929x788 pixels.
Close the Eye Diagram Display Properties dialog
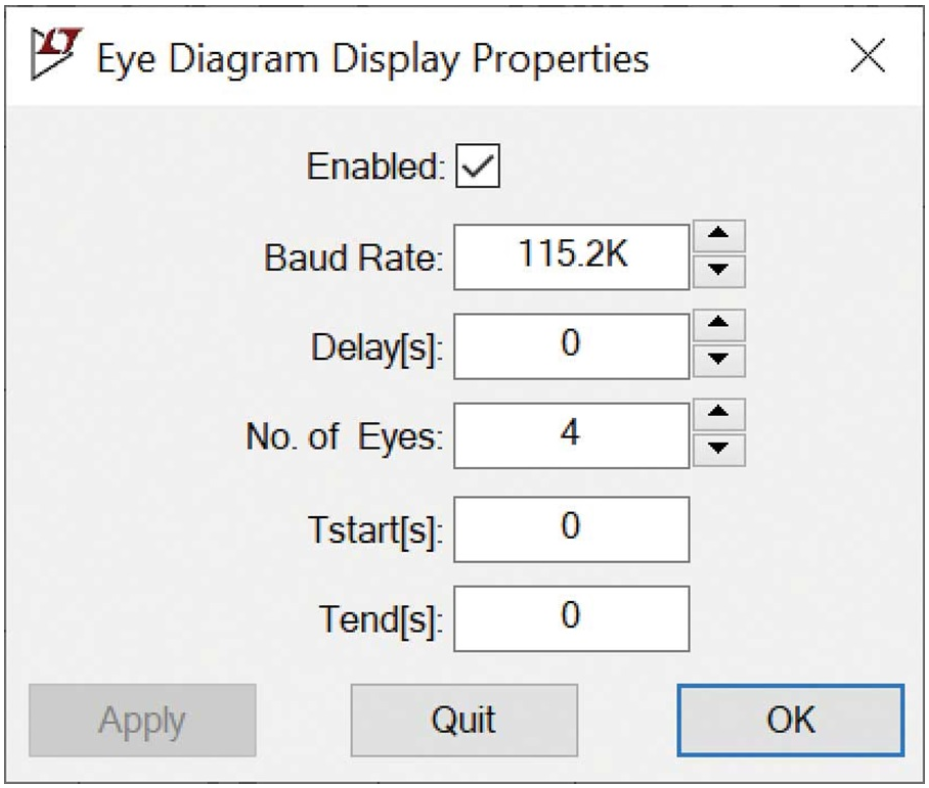[867, 56]
